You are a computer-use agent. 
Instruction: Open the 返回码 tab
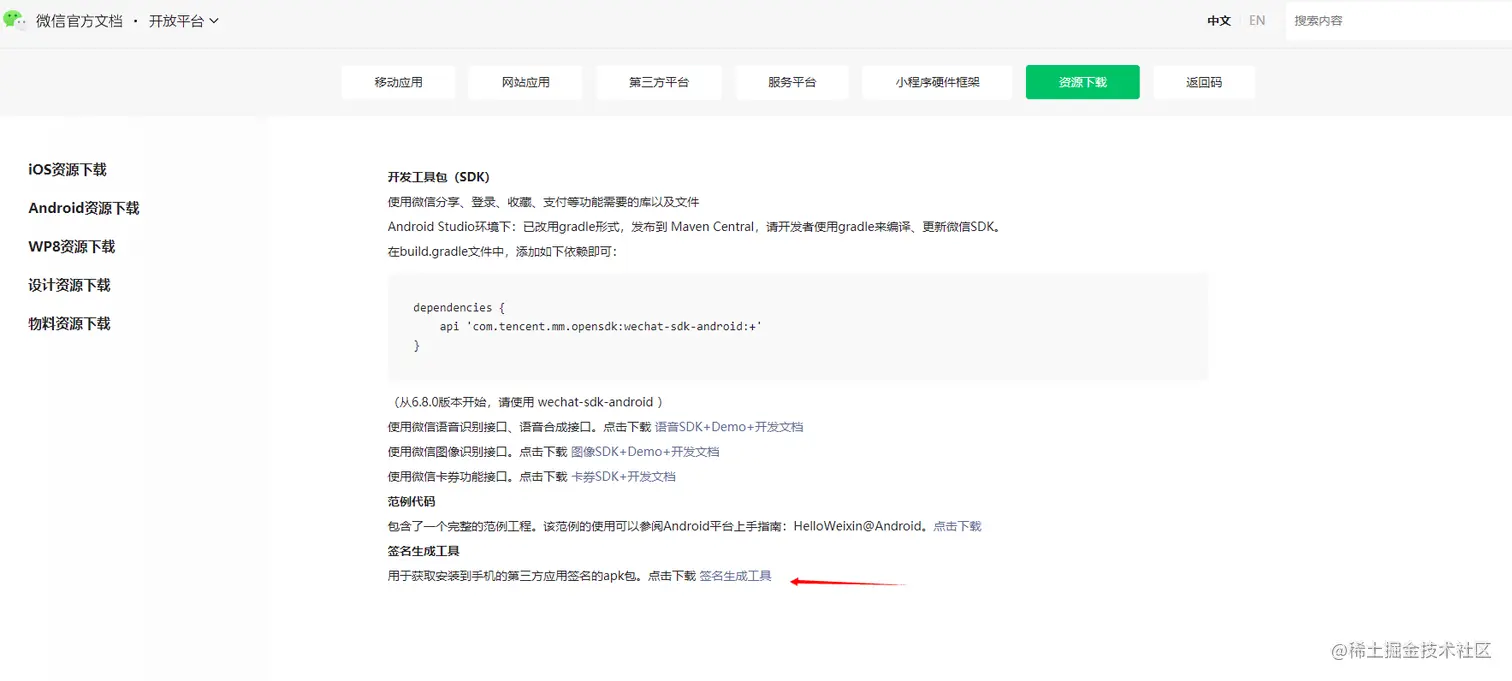[x=1204, y=82]
